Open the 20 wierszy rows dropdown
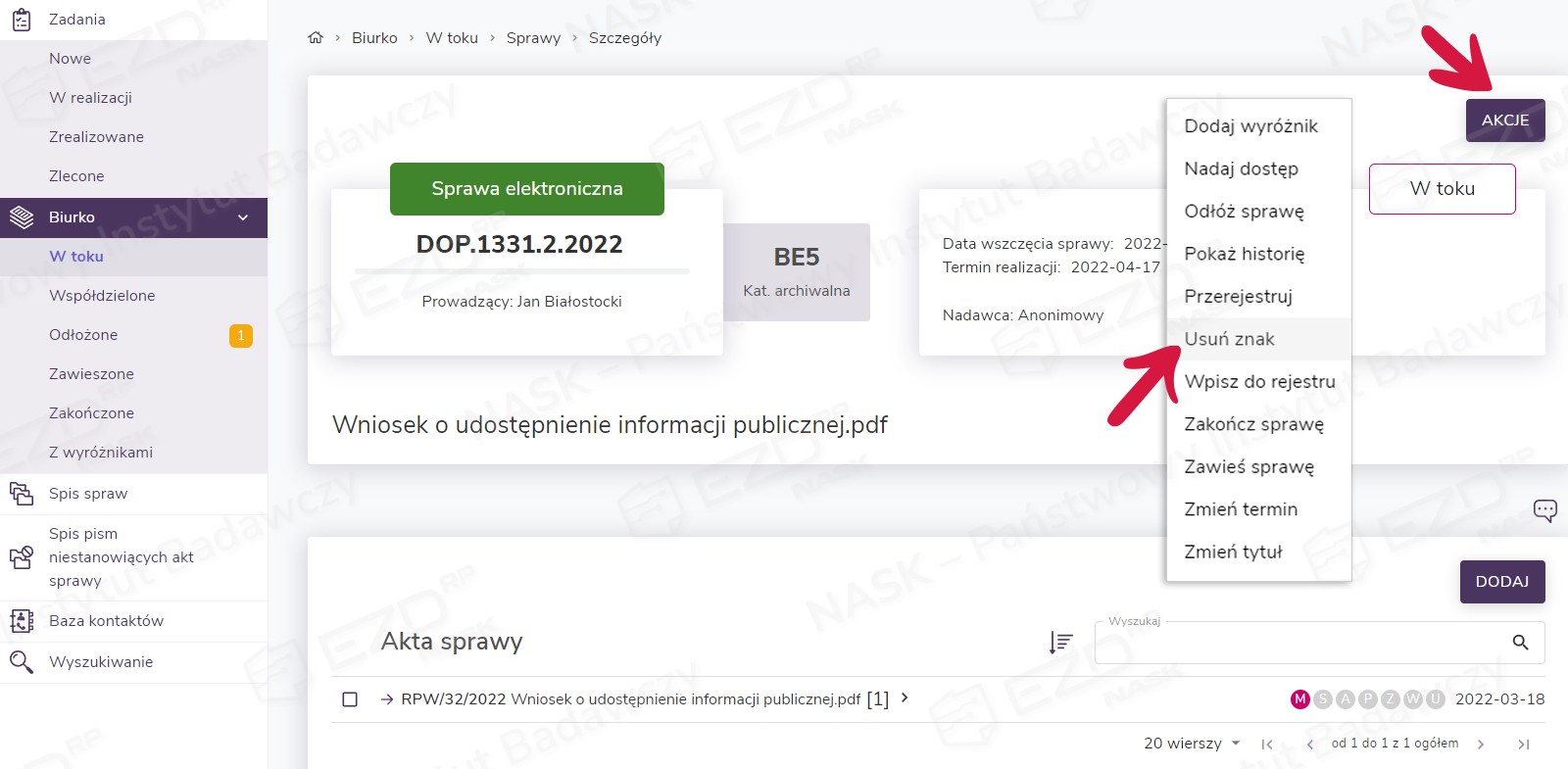The width and height of the screenshot is (1568, 769). tap(1192, 744)
